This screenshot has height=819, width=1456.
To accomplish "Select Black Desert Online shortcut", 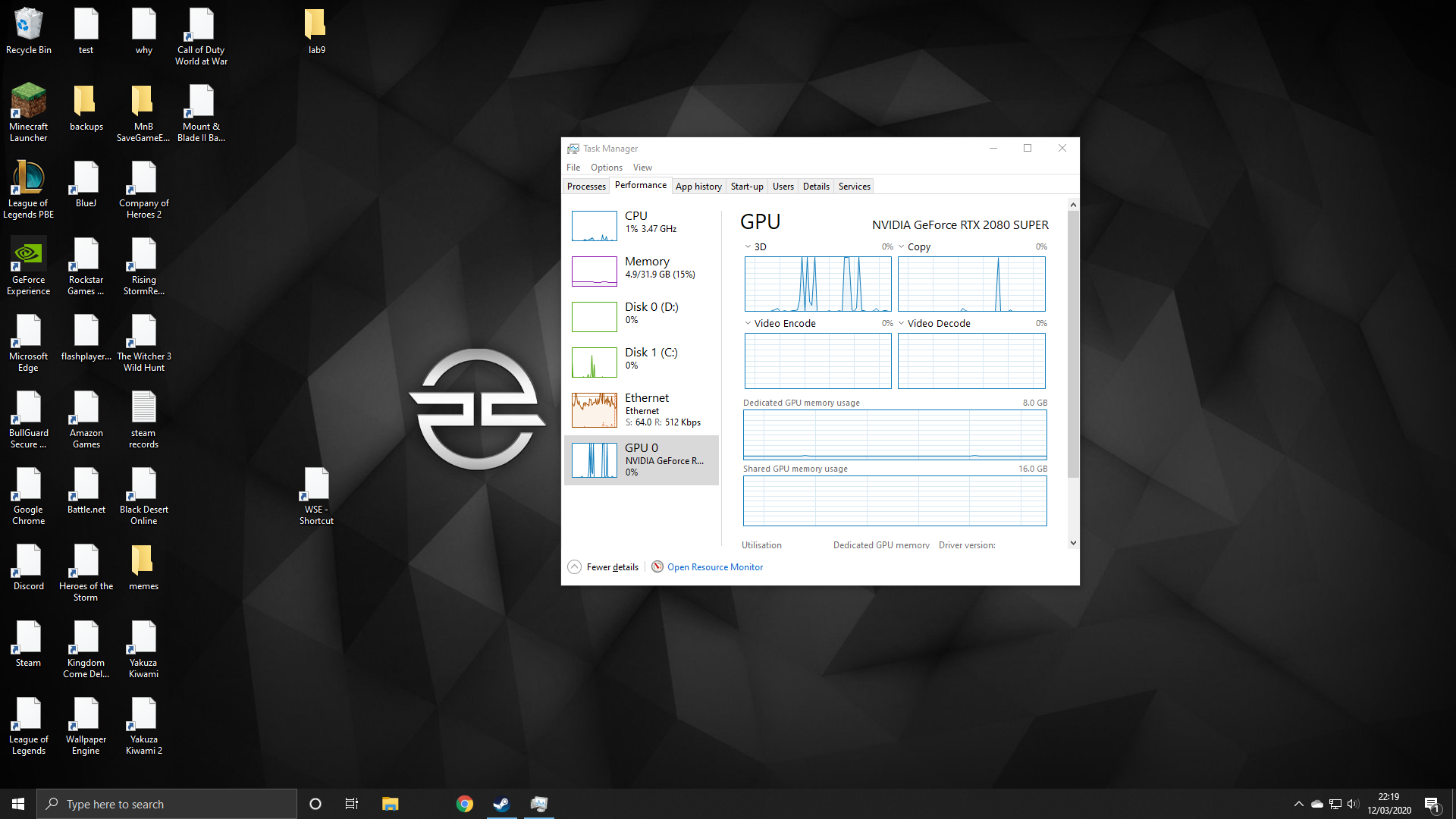I will coord(143,497).
